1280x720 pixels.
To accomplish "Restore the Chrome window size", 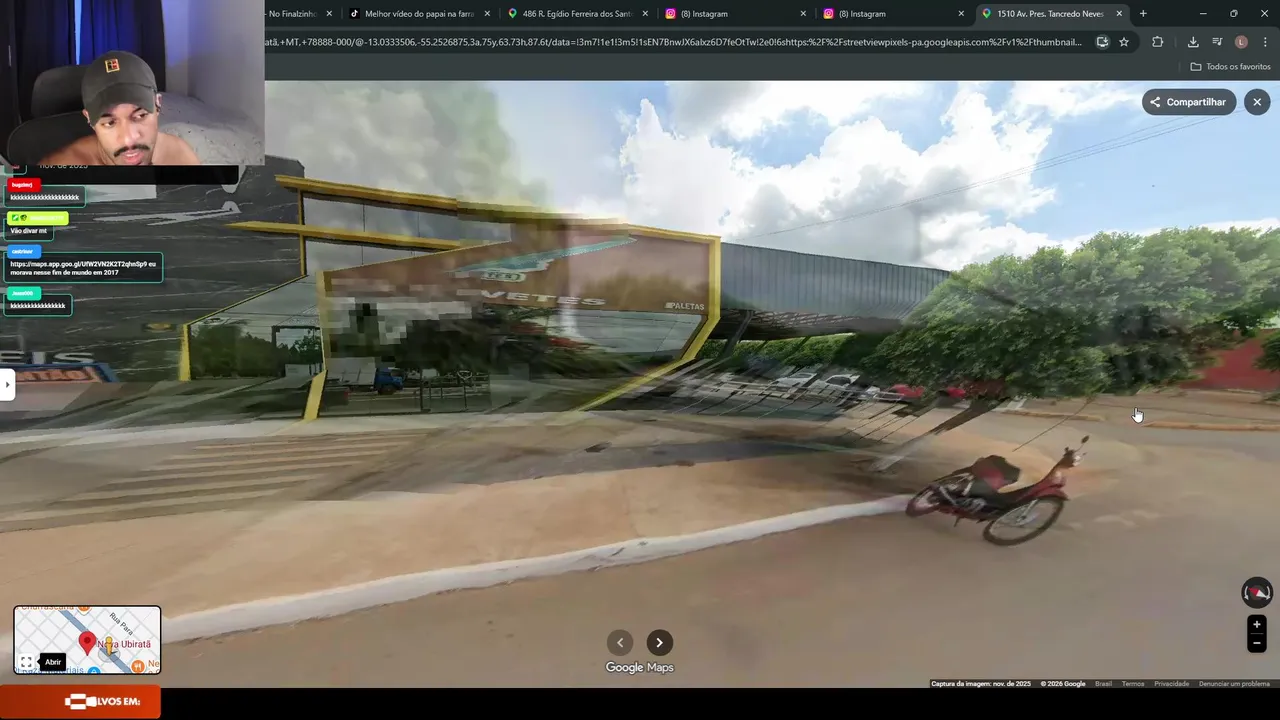I will point(1233,14).
